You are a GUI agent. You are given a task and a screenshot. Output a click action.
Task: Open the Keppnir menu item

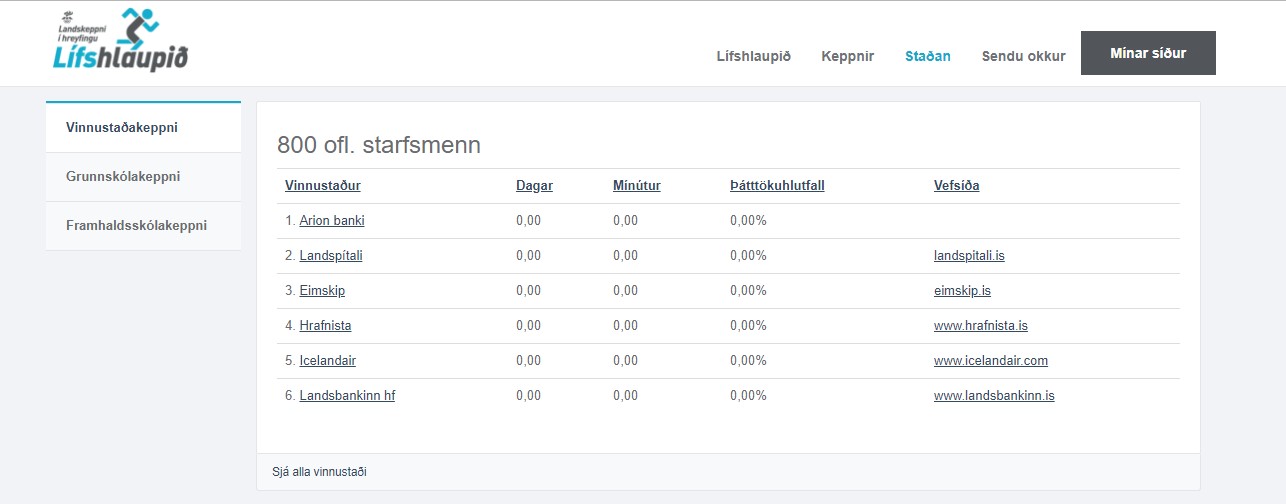click(x=847, y=56)
